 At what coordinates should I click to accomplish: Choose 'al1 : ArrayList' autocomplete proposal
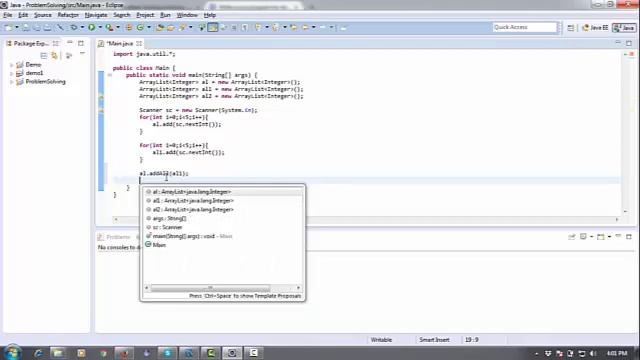point(222,201)
